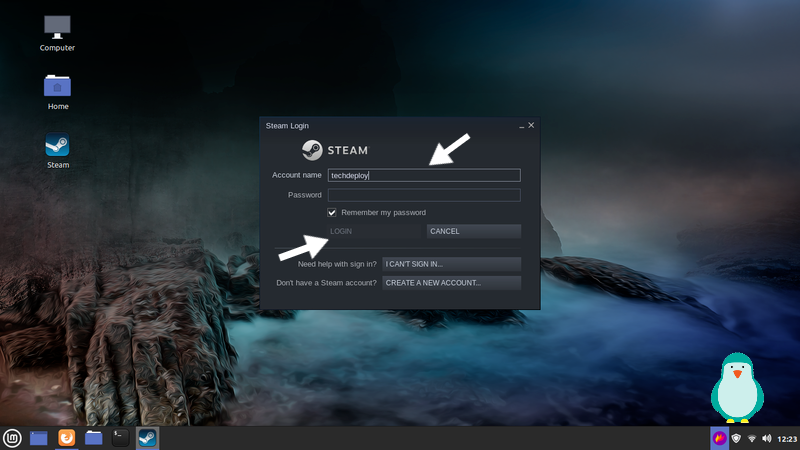The width and height of the screenshot is (800, 450).
Task: Click the show desktop taskbar icon
Action: 39,438
